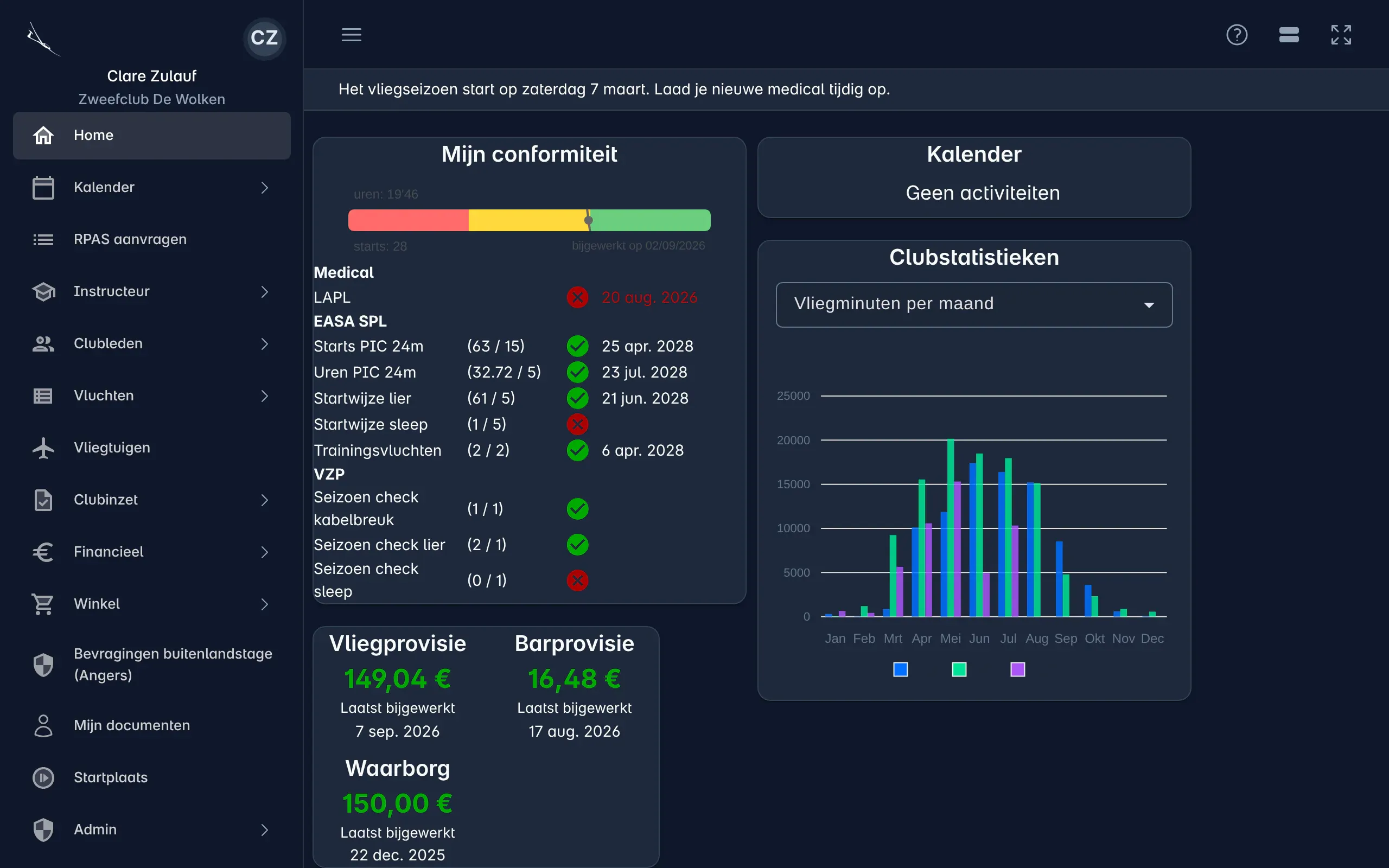Click the Barprovisie amount 16,48 €
The height and width of the screenshot is (868, 1389).
575,679
